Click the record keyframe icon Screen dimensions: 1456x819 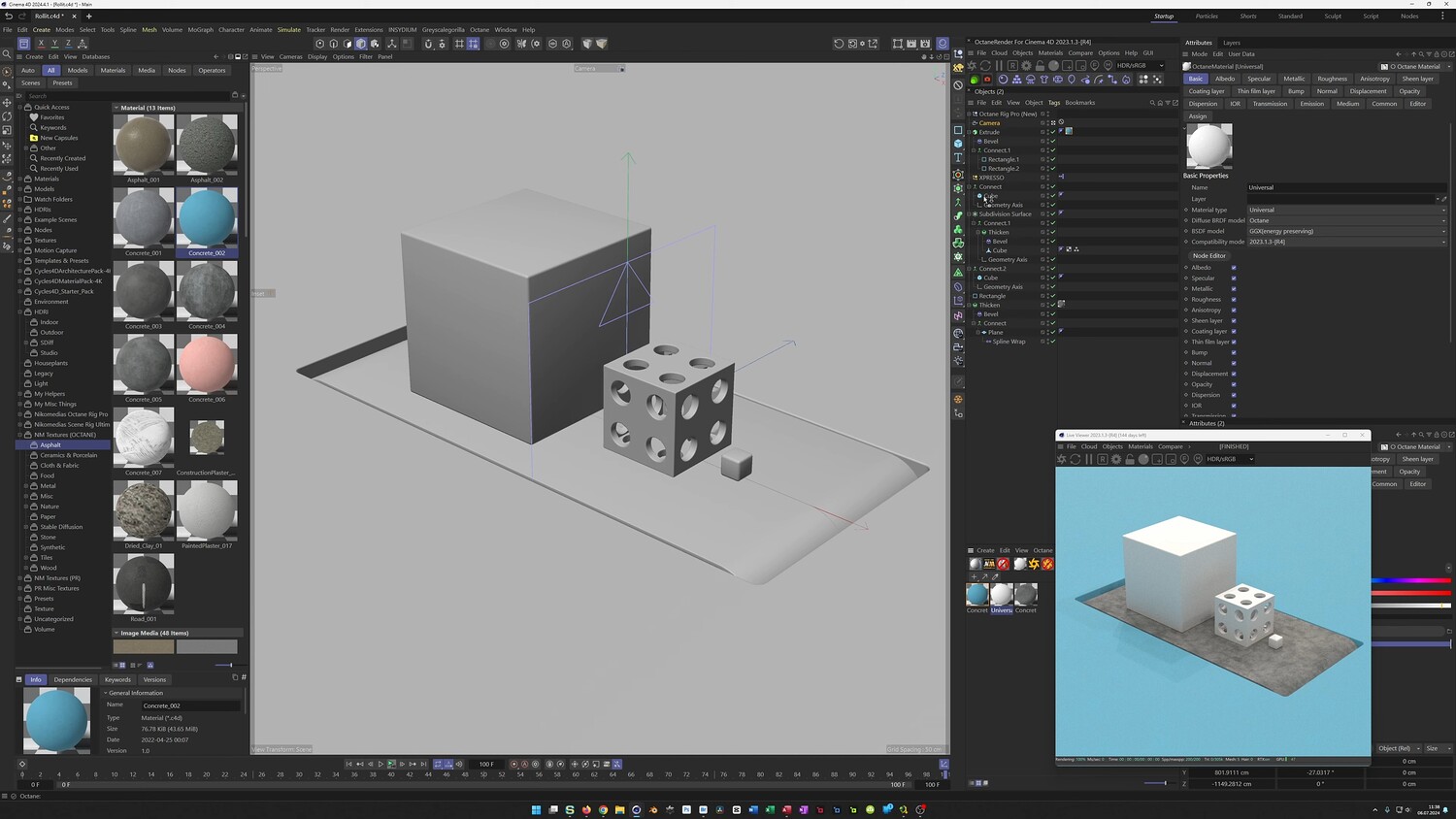pos(514,764)
